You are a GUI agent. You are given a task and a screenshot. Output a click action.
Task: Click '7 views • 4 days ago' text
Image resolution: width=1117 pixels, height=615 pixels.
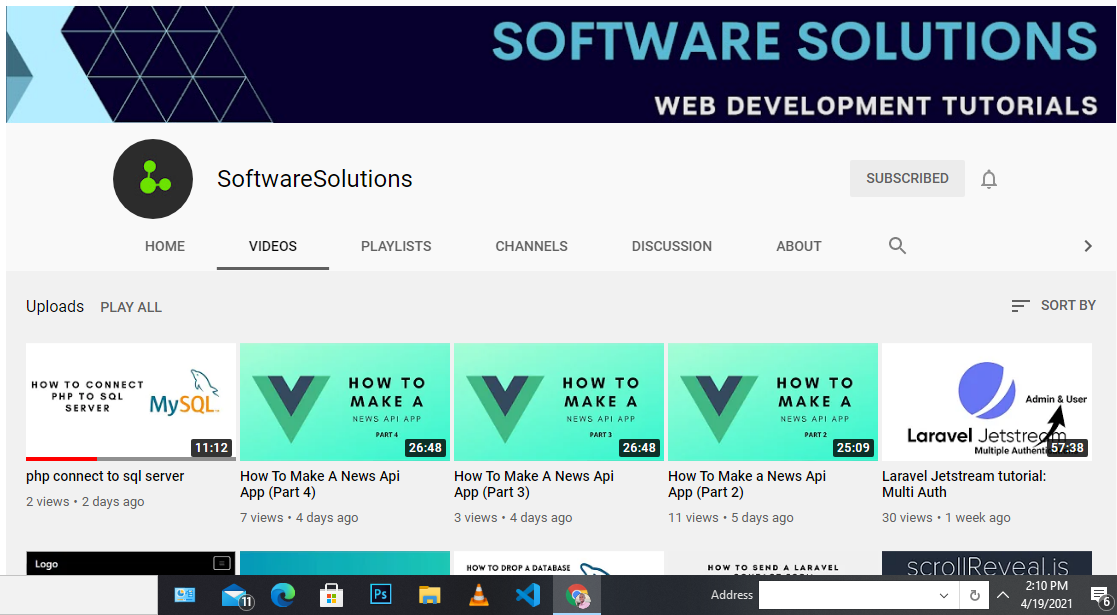tap(299, 518)
